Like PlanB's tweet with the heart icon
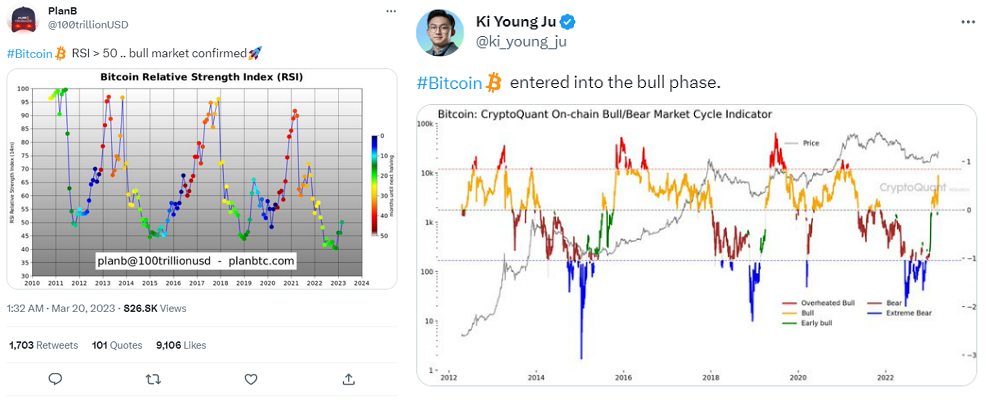Image resolution: width=986 pixels, height=400 pixels. [x=249, y=379]
